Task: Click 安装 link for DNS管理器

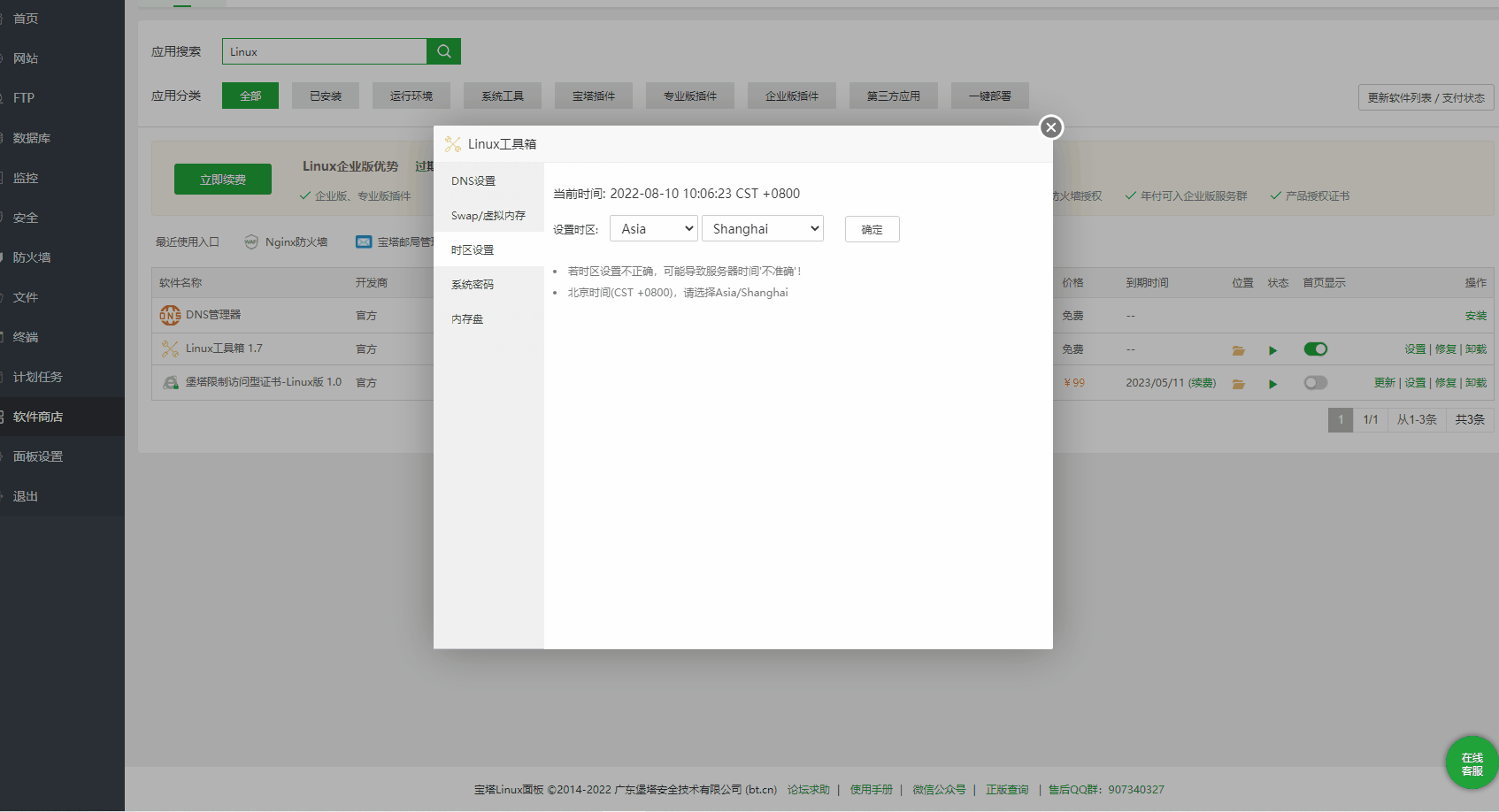Action: [1475, 316]
